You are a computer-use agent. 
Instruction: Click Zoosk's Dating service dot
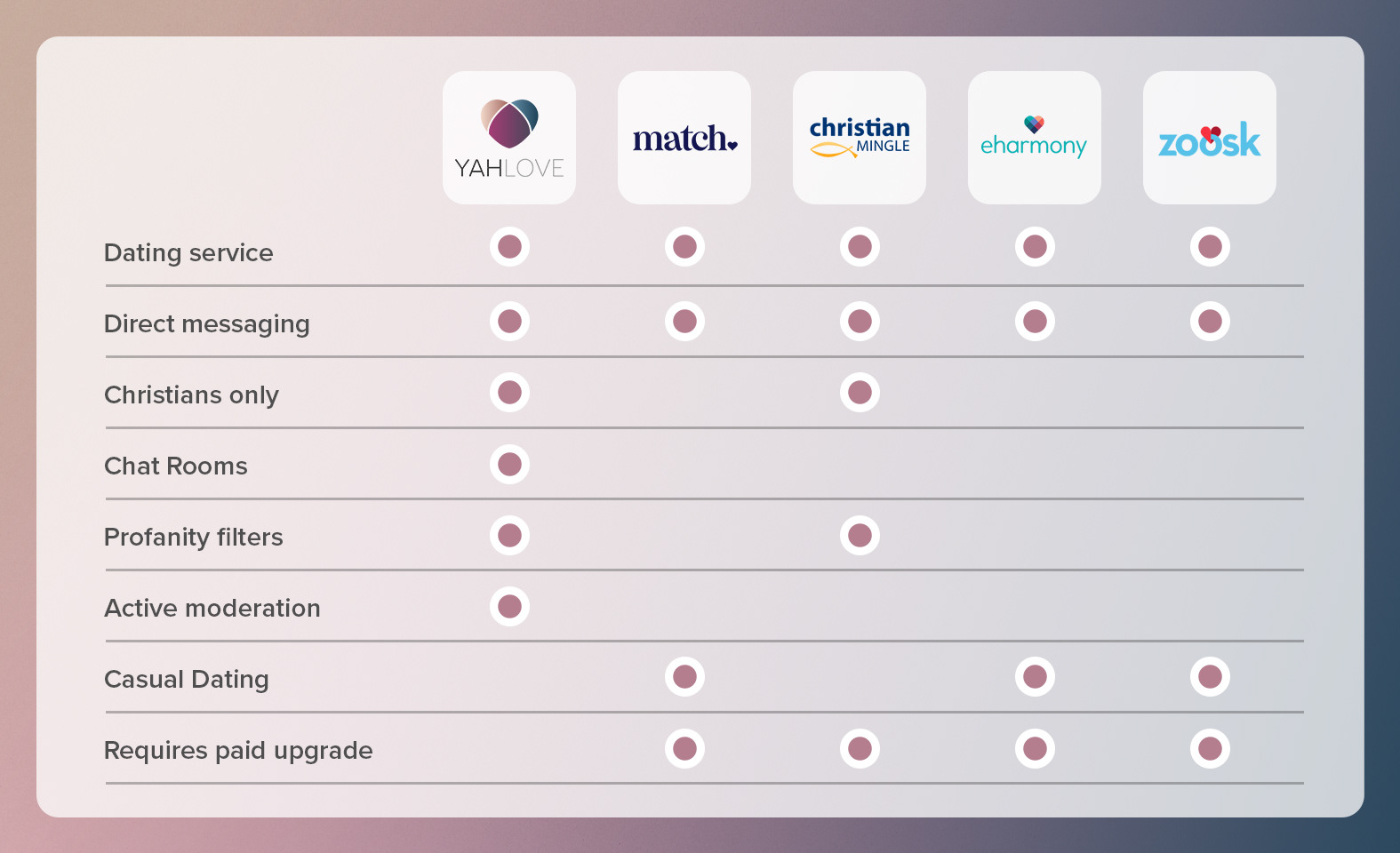coord(1210,246)
